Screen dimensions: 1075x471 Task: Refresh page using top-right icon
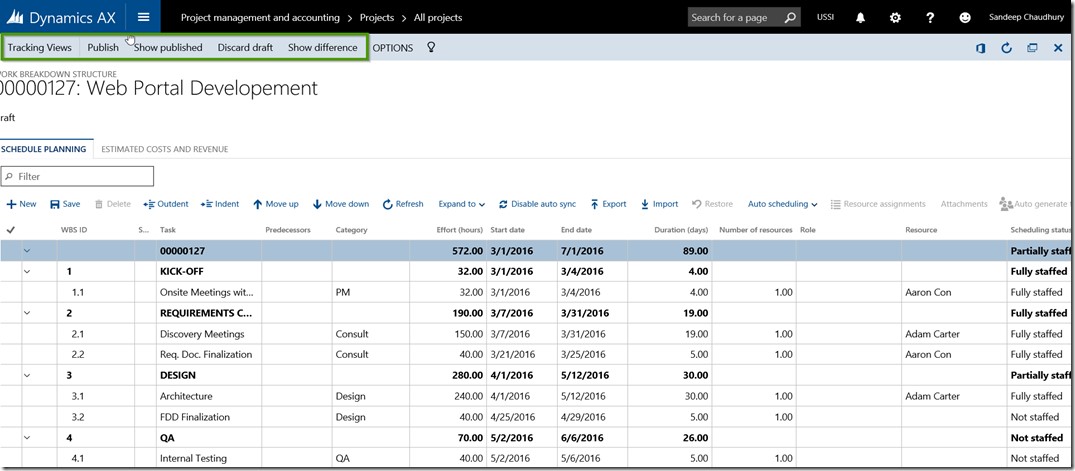pyautogui.click(x=1006, y=48)
